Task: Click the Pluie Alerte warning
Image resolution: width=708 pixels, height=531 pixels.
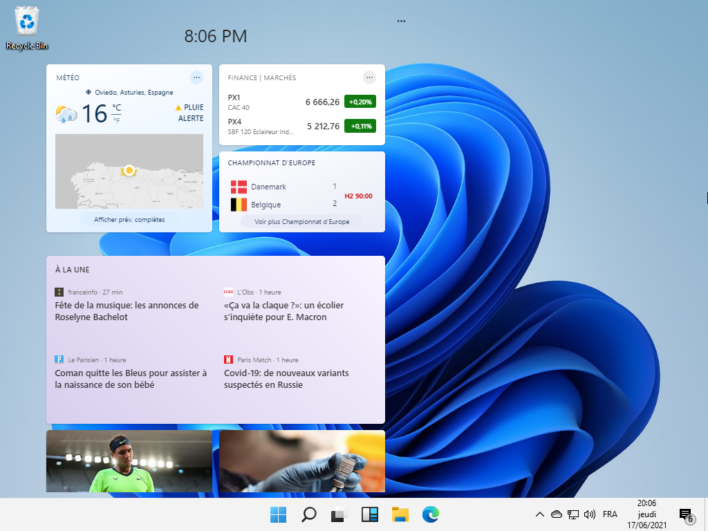Action: (189, 112)
